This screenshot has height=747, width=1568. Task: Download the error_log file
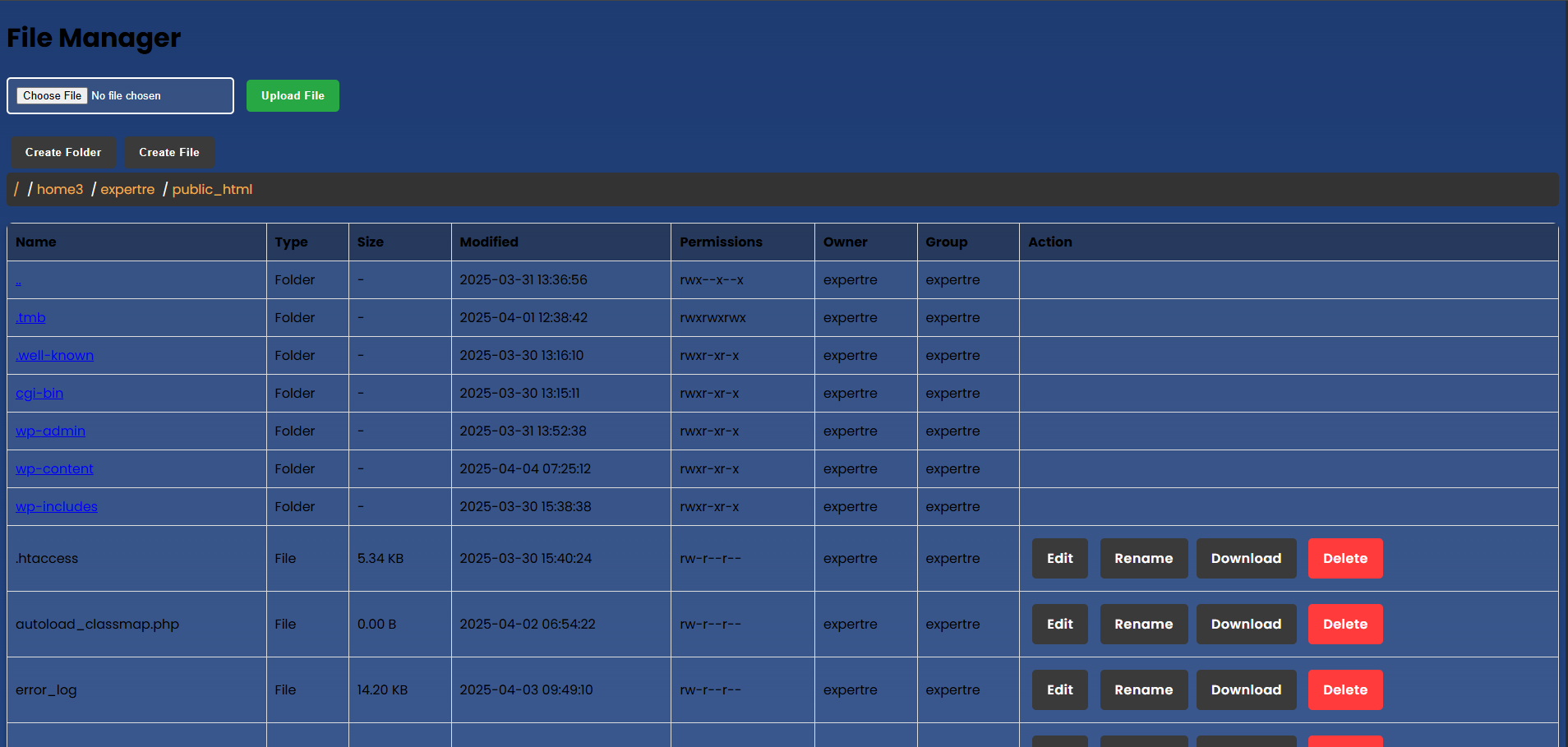[x=1245, y=690]
